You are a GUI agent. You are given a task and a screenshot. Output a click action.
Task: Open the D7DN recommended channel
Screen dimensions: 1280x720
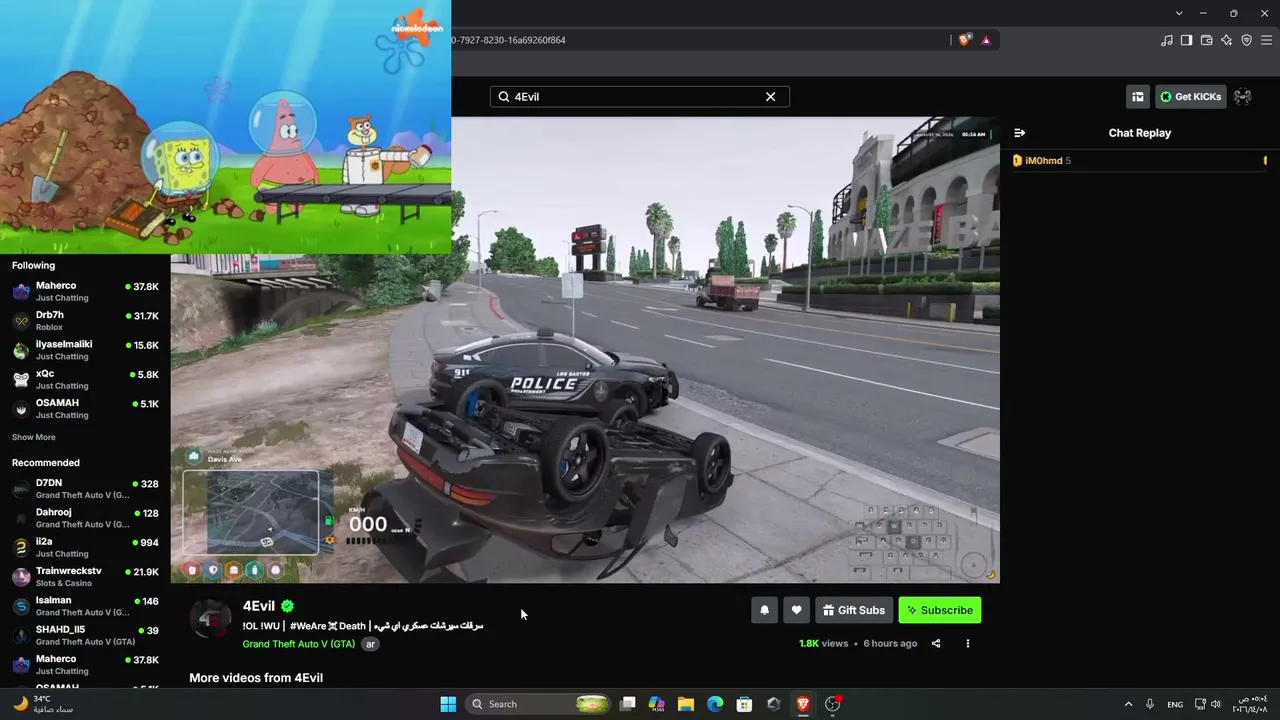point(85,489)
